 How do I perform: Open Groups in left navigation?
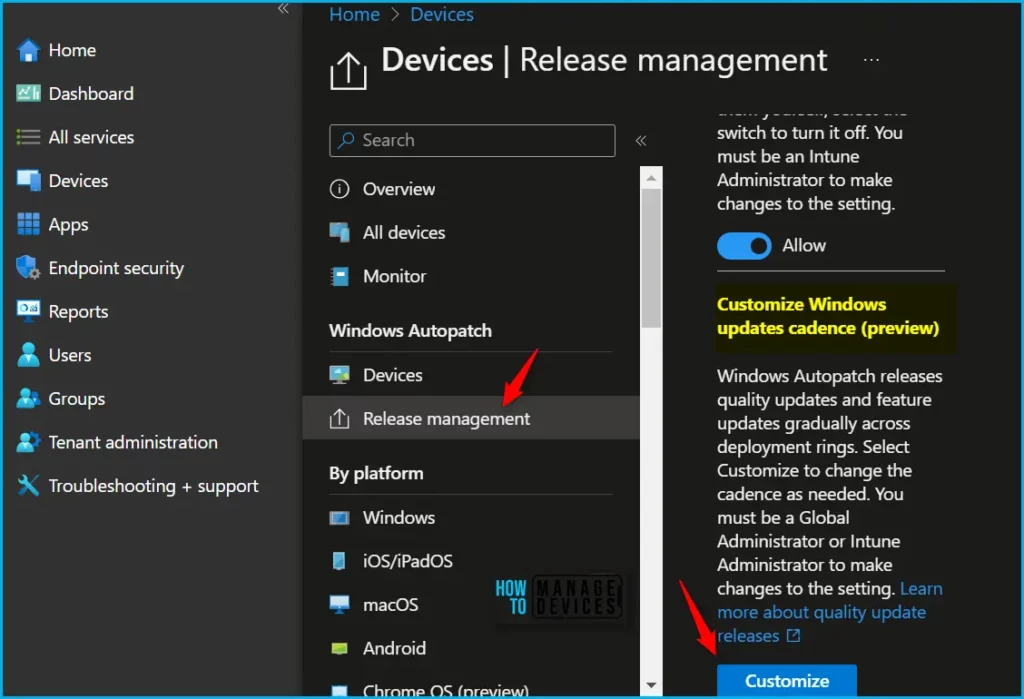click(x=76, y=398)
